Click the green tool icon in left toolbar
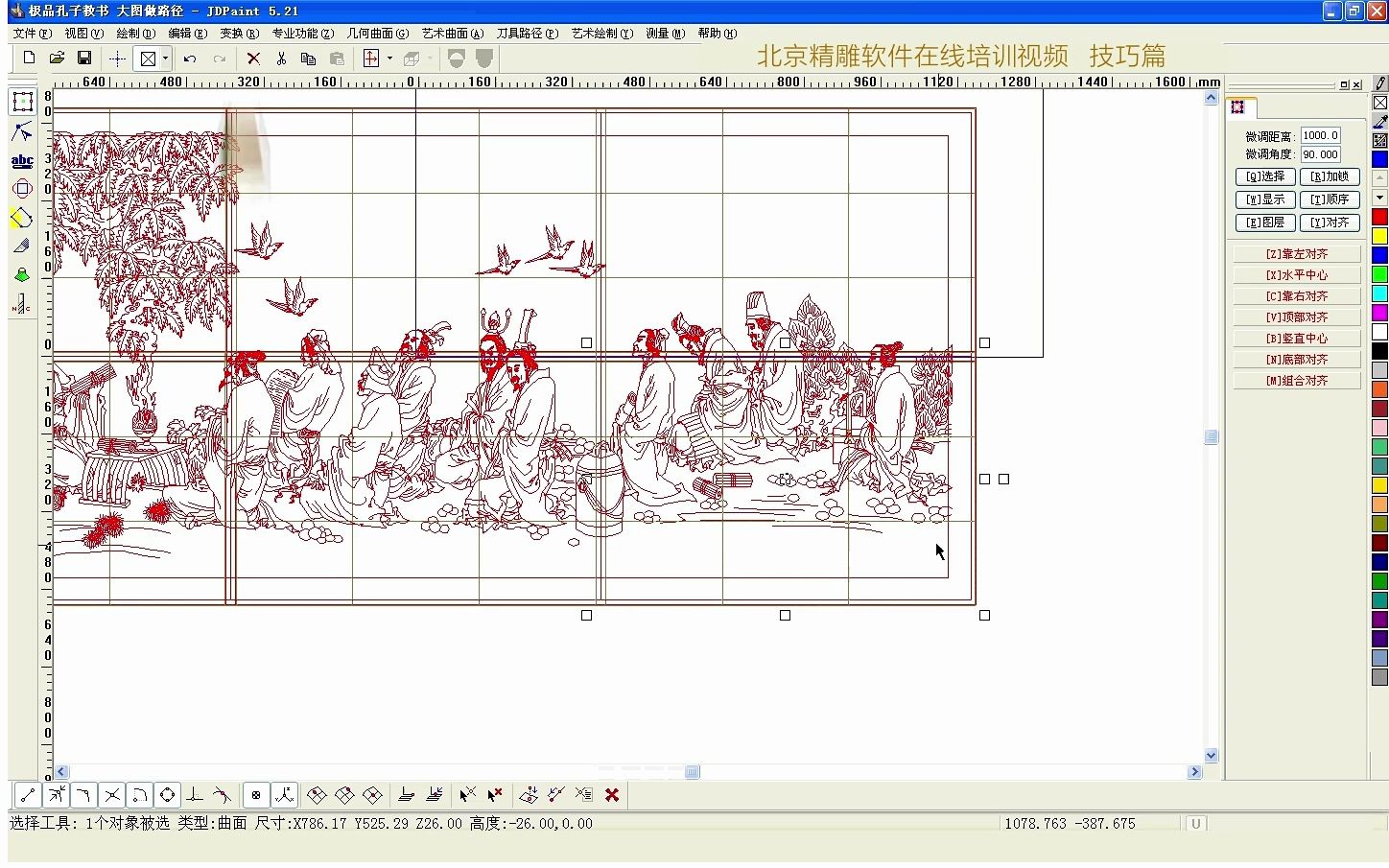Image resolution: width=1389 pixels, height=868 pixels. (x=22, y=275)
